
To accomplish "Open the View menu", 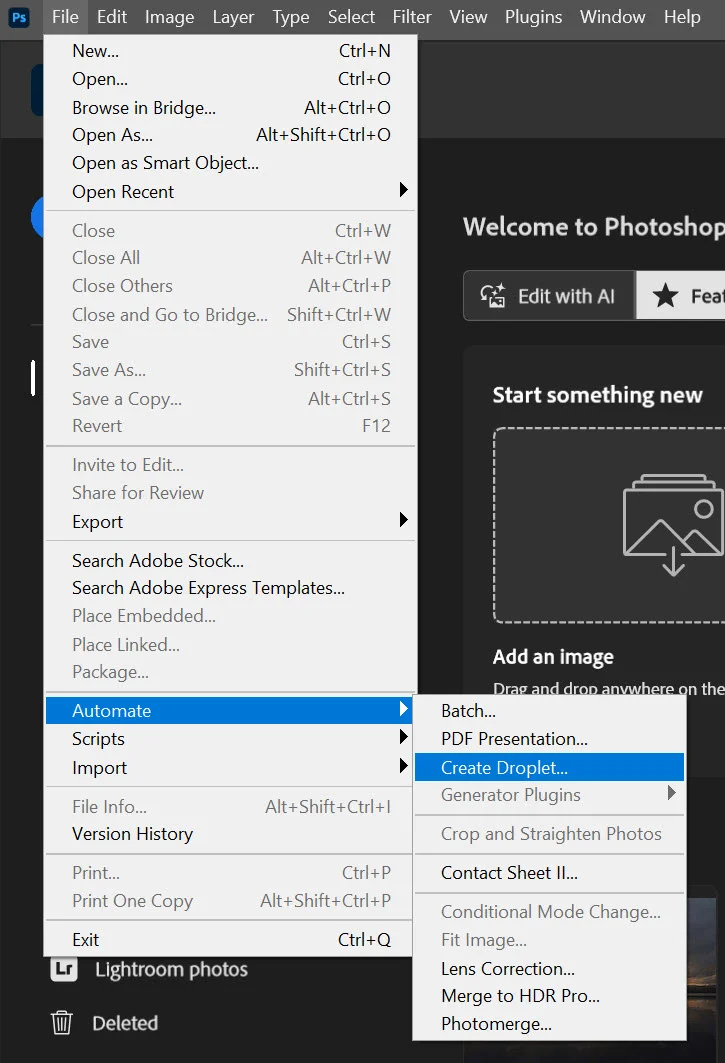I will [x=468, y=17].
